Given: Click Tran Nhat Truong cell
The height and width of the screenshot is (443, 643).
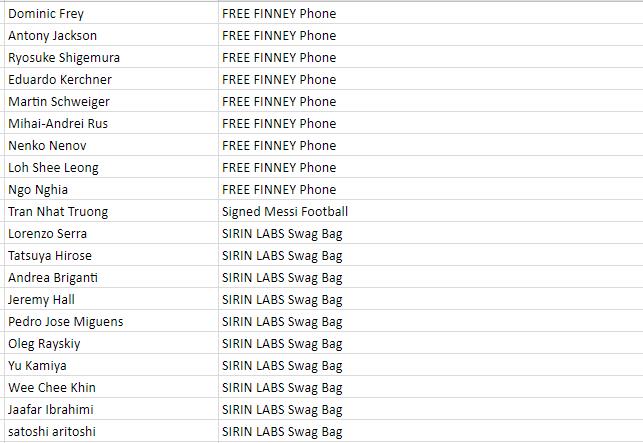Looking at the screenshot, I should point(111,211).
